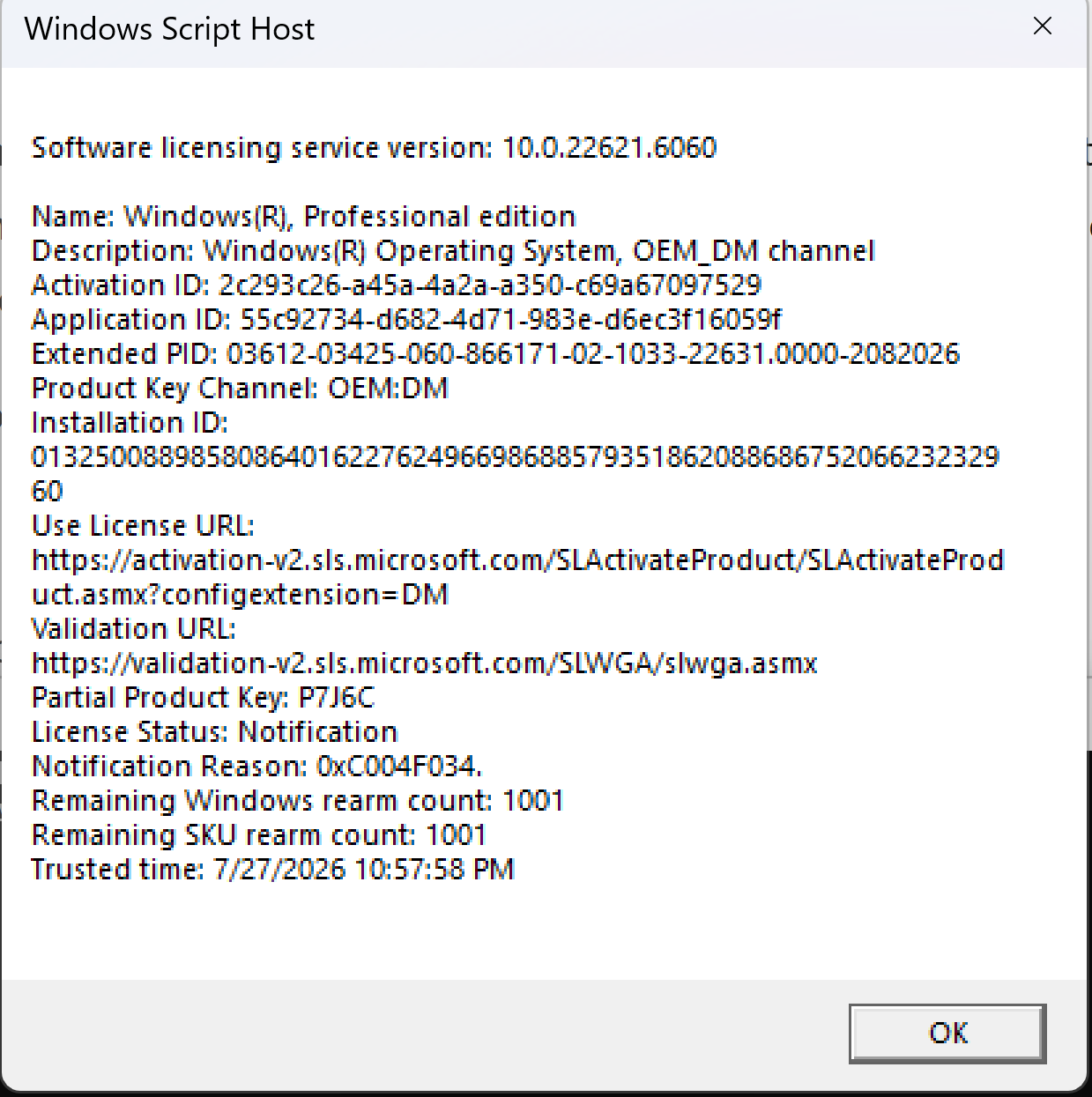Click the activation-v2.sls.microsoft.com URL text
The image size is (1092, 1097).
pos(518,560)
